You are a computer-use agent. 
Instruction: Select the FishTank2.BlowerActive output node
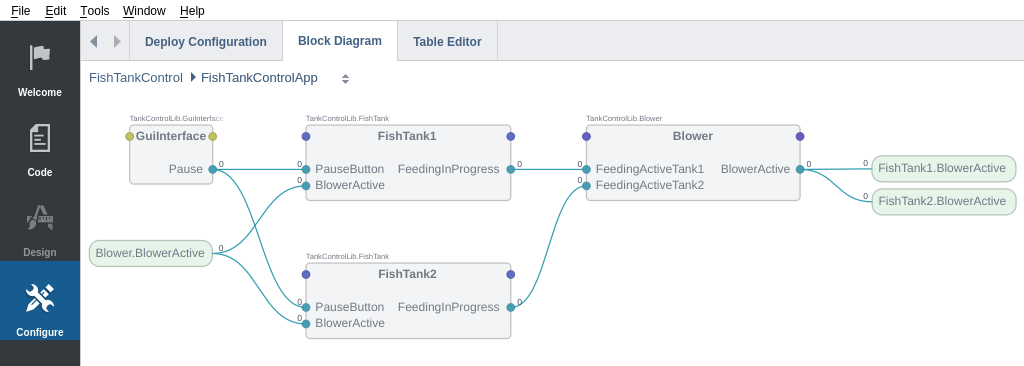[x=944, y=201]
